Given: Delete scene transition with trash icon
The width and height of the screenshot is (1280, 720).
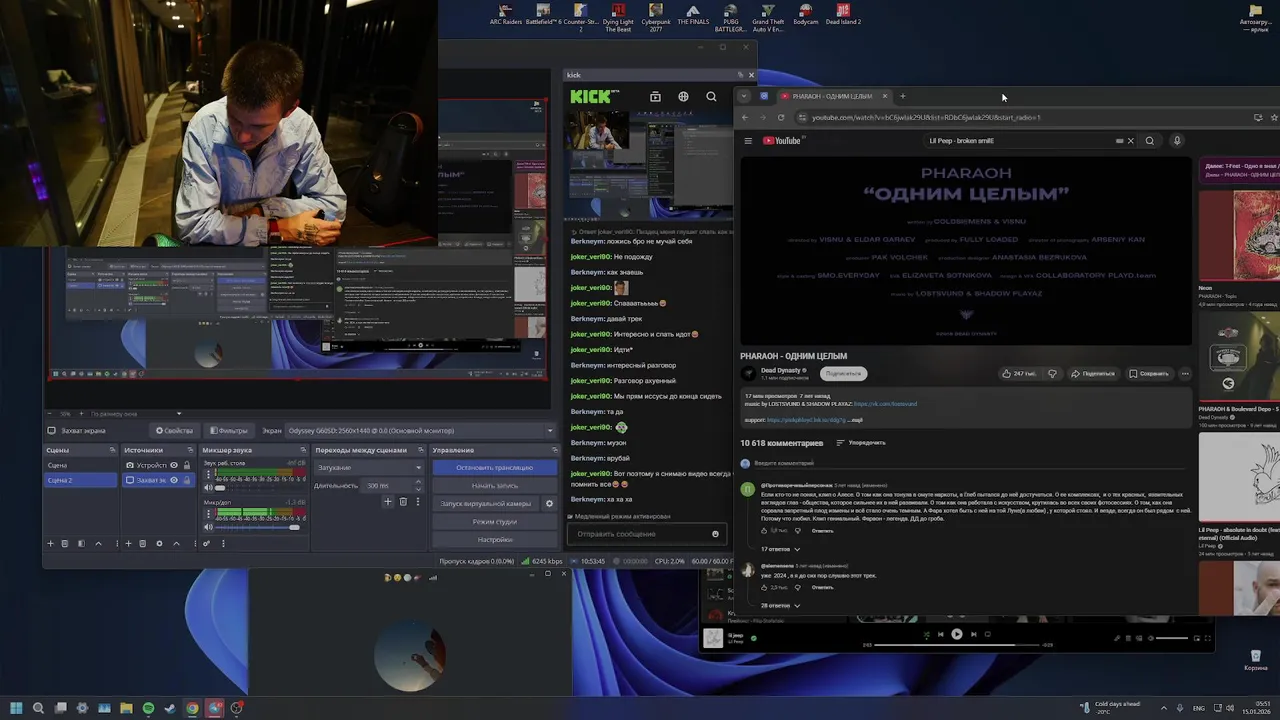Looking at the screenshot, I should (403, 502).
